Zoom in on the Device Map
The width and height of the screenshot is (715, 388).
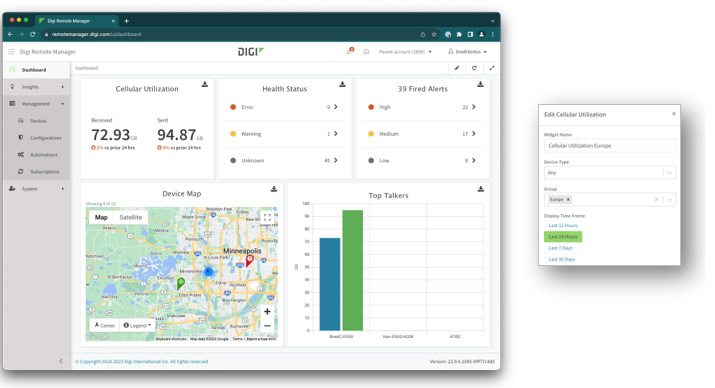tap(267, 311)
